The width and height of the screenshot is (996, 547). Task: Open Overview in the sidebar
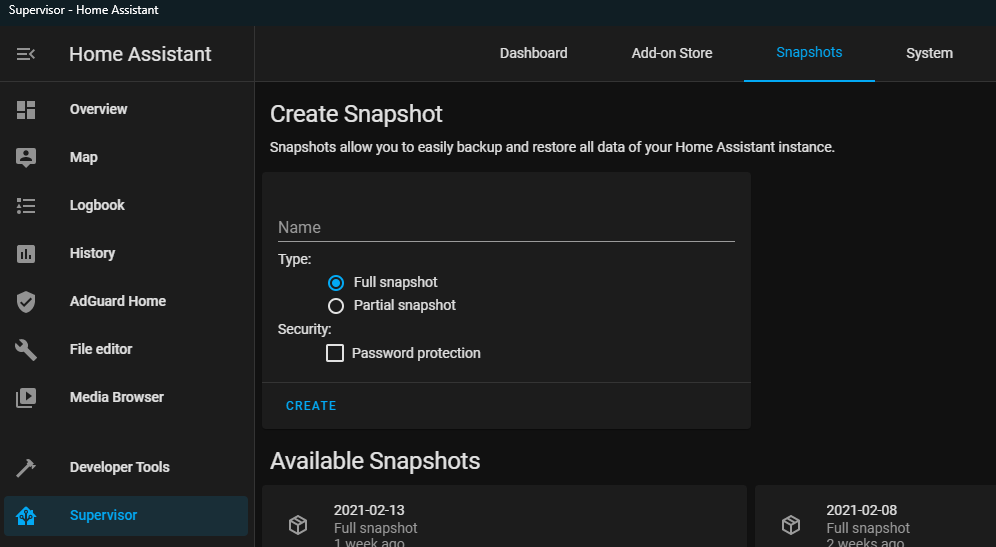pos(126,109)
